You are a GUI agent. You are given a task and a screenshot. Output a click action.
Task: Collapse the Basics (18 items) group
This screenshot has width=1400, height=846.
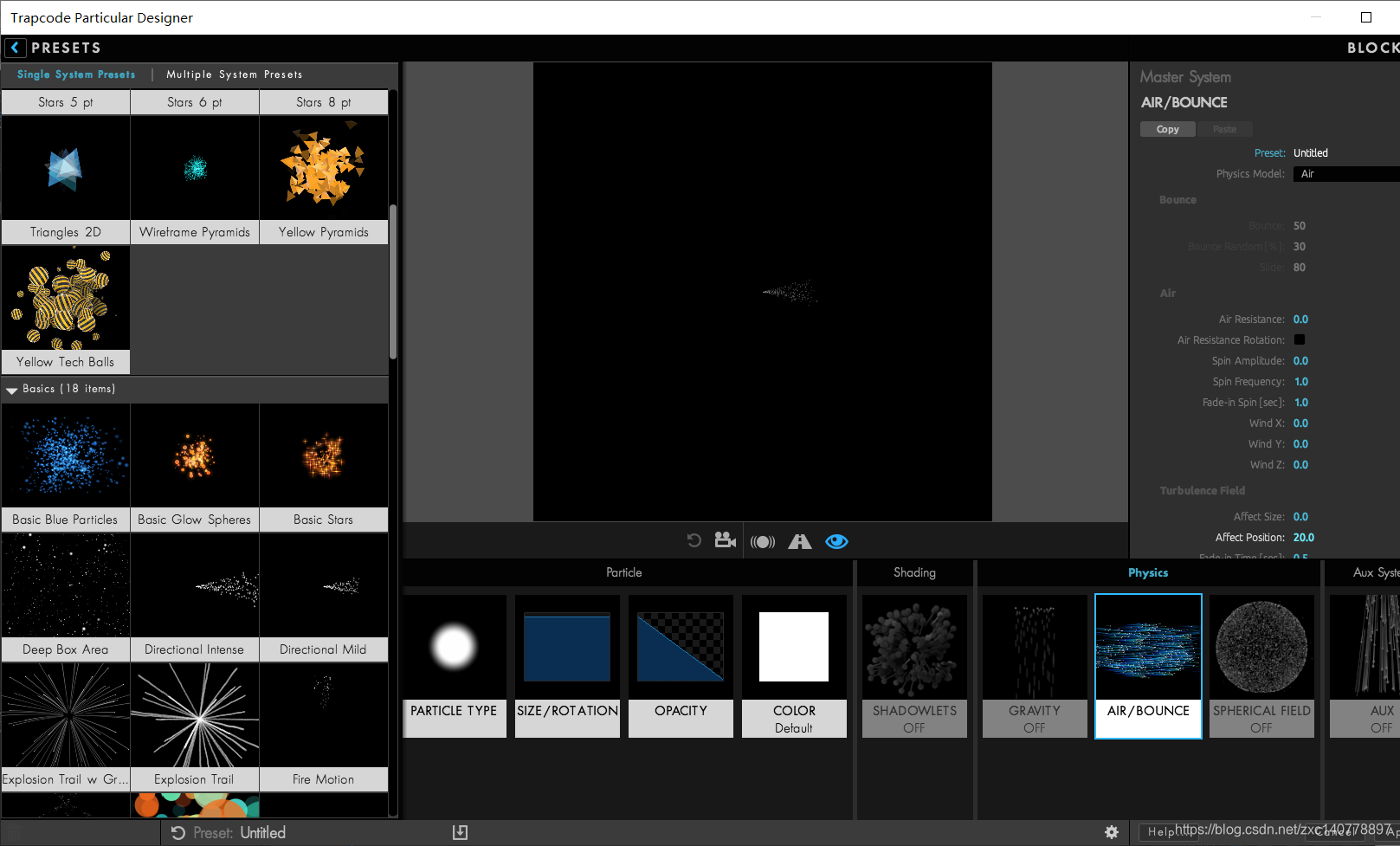[11, 391]
